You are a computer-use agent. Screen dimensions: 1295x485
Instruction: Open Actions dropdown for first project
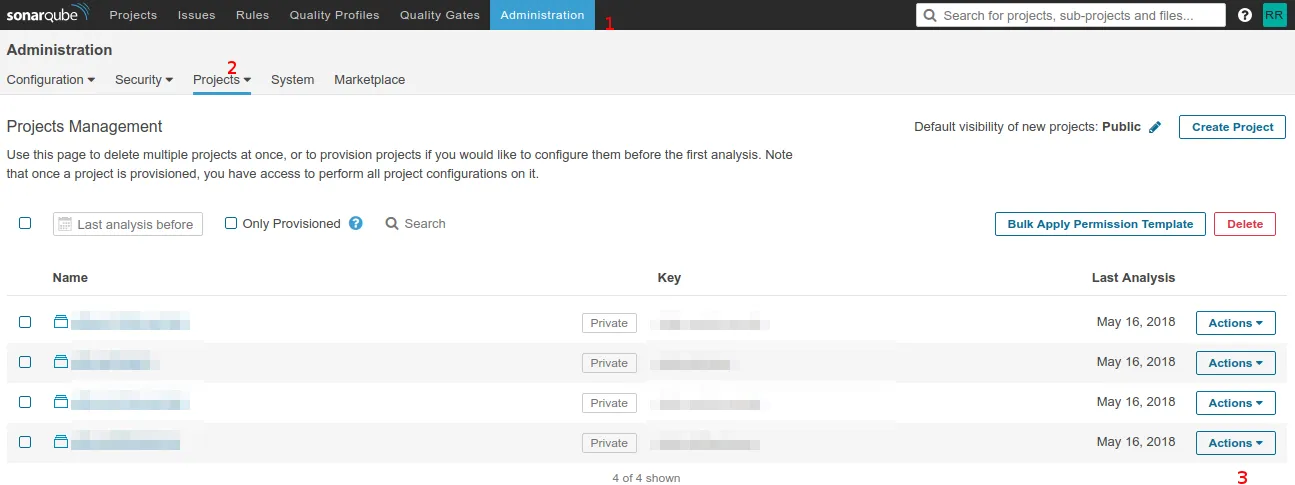tap(1235, 323)
